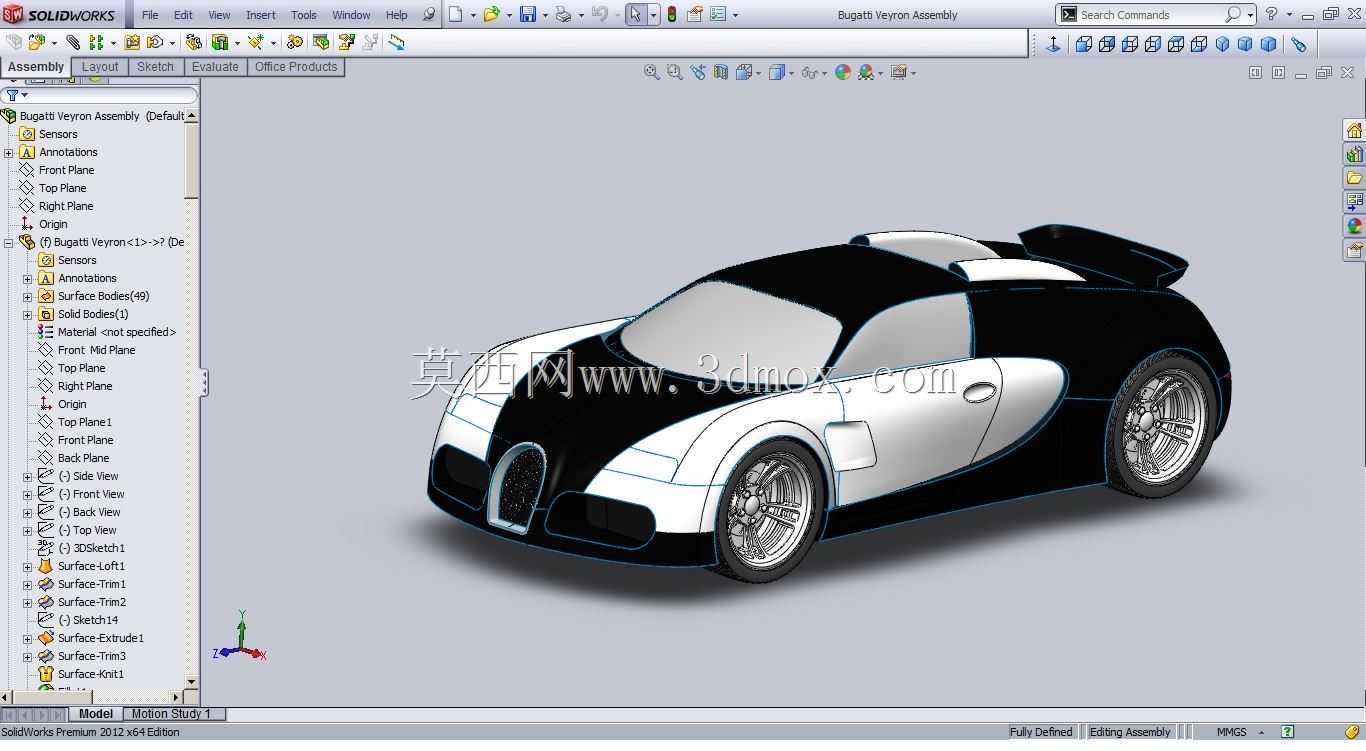Expand Solid Bodies(1) folder

(x=27, y=315)
